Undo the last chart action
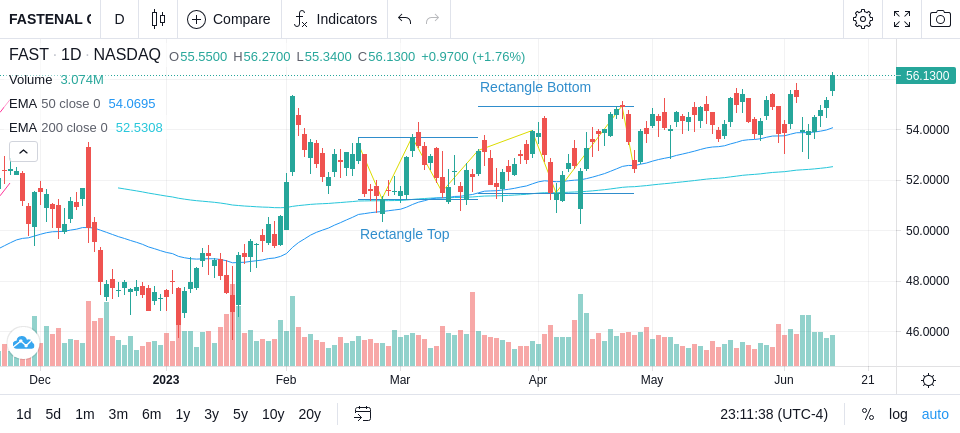960x433 pixels. coord(404,19)
